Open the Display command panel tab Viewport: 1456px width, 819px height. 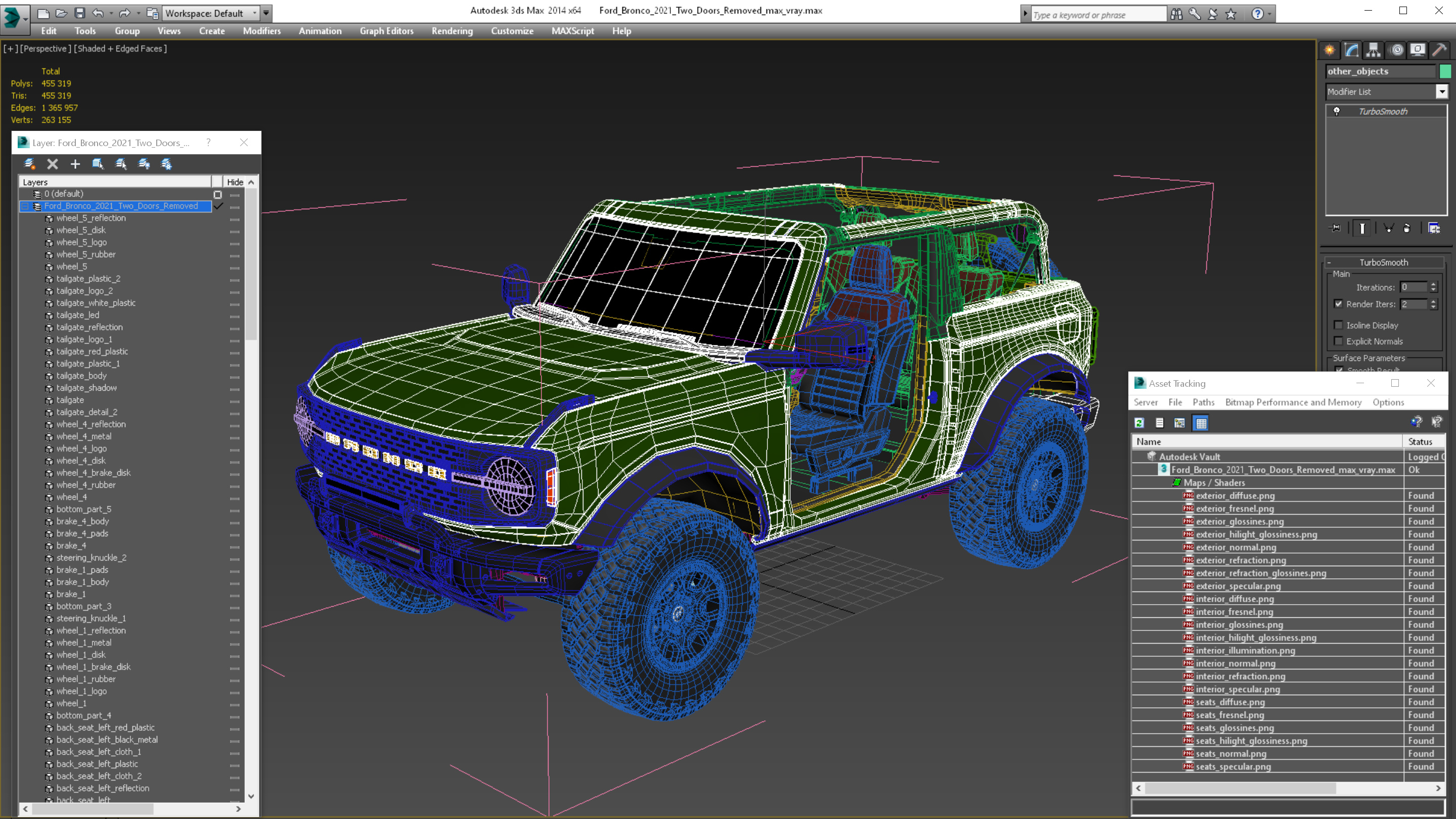(1418, 51)
